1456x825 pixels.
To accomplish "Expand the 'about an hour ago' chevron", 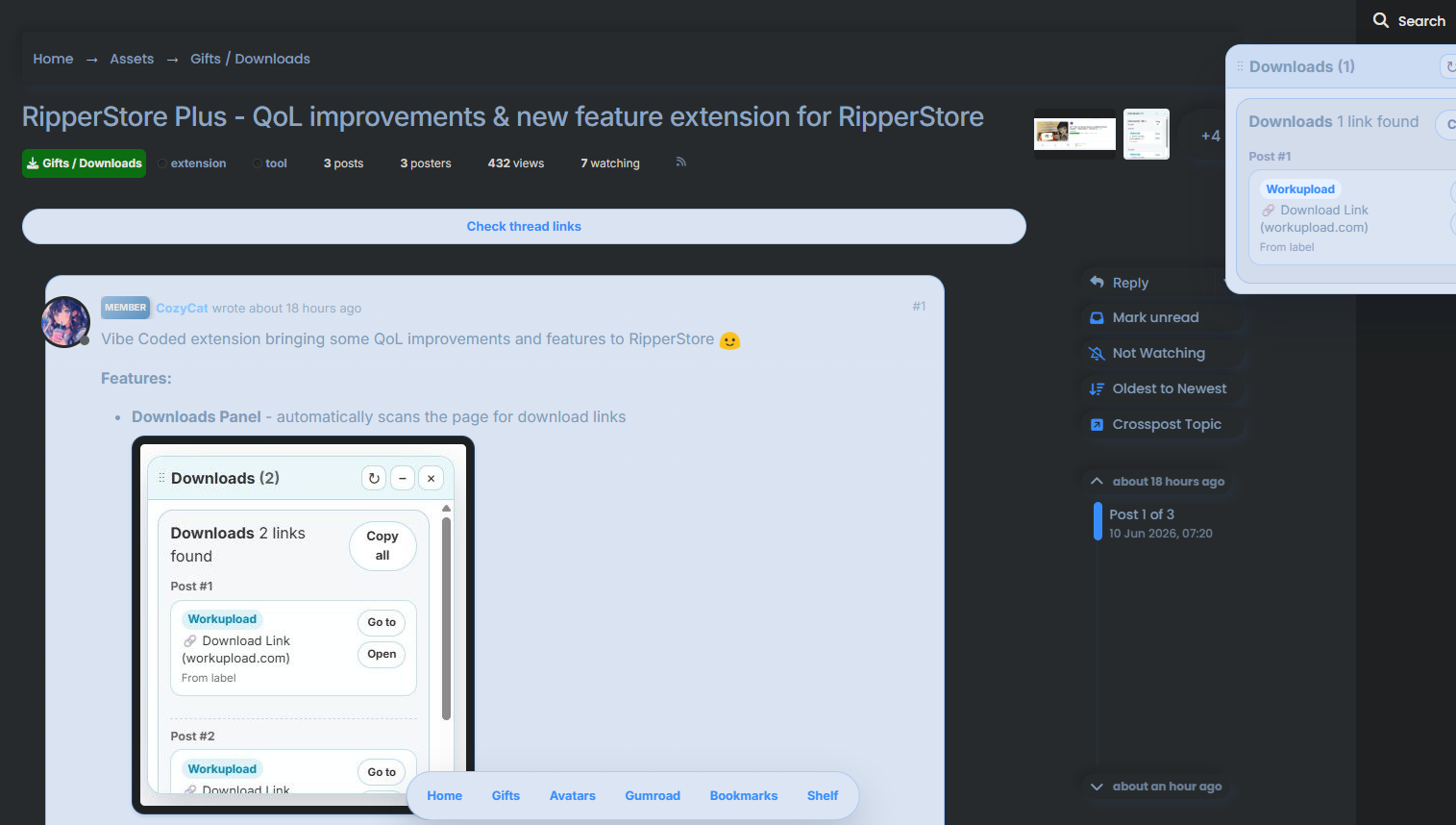I will [1097, 787].
